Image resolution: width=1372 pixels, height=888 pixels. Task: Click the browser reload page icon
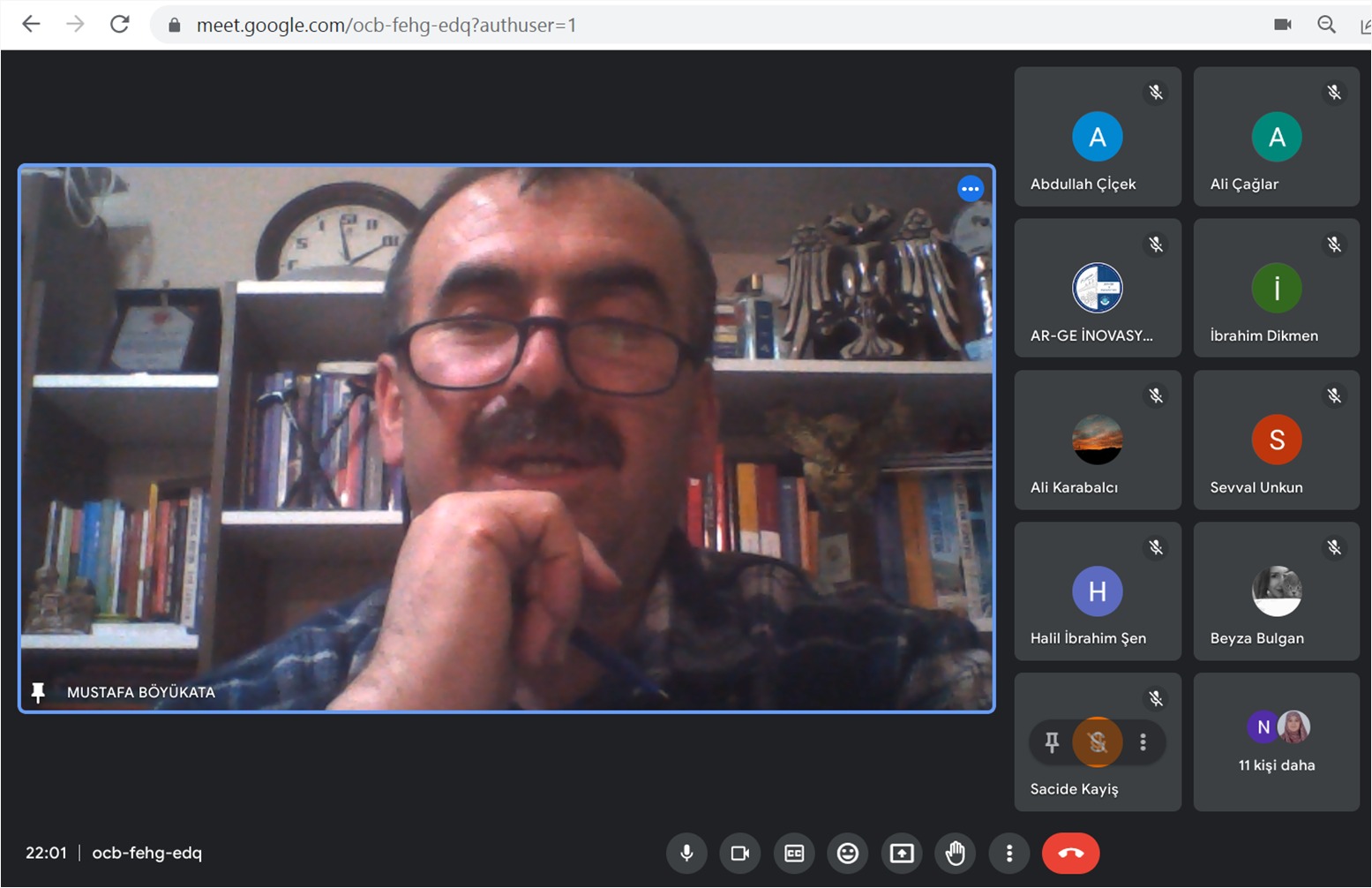click(120, 25)
